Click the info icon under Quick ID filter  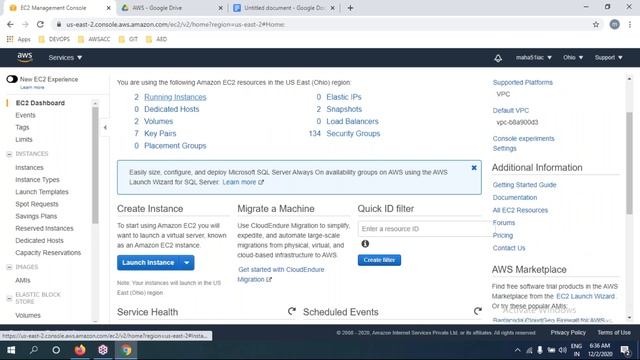click(x=365, y=244)
